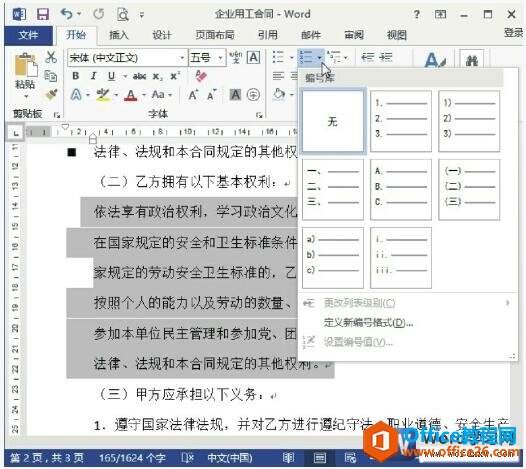Toggle strikethrough abc formatting
This screenshot has height=469, width=526.
coord(139,76)
